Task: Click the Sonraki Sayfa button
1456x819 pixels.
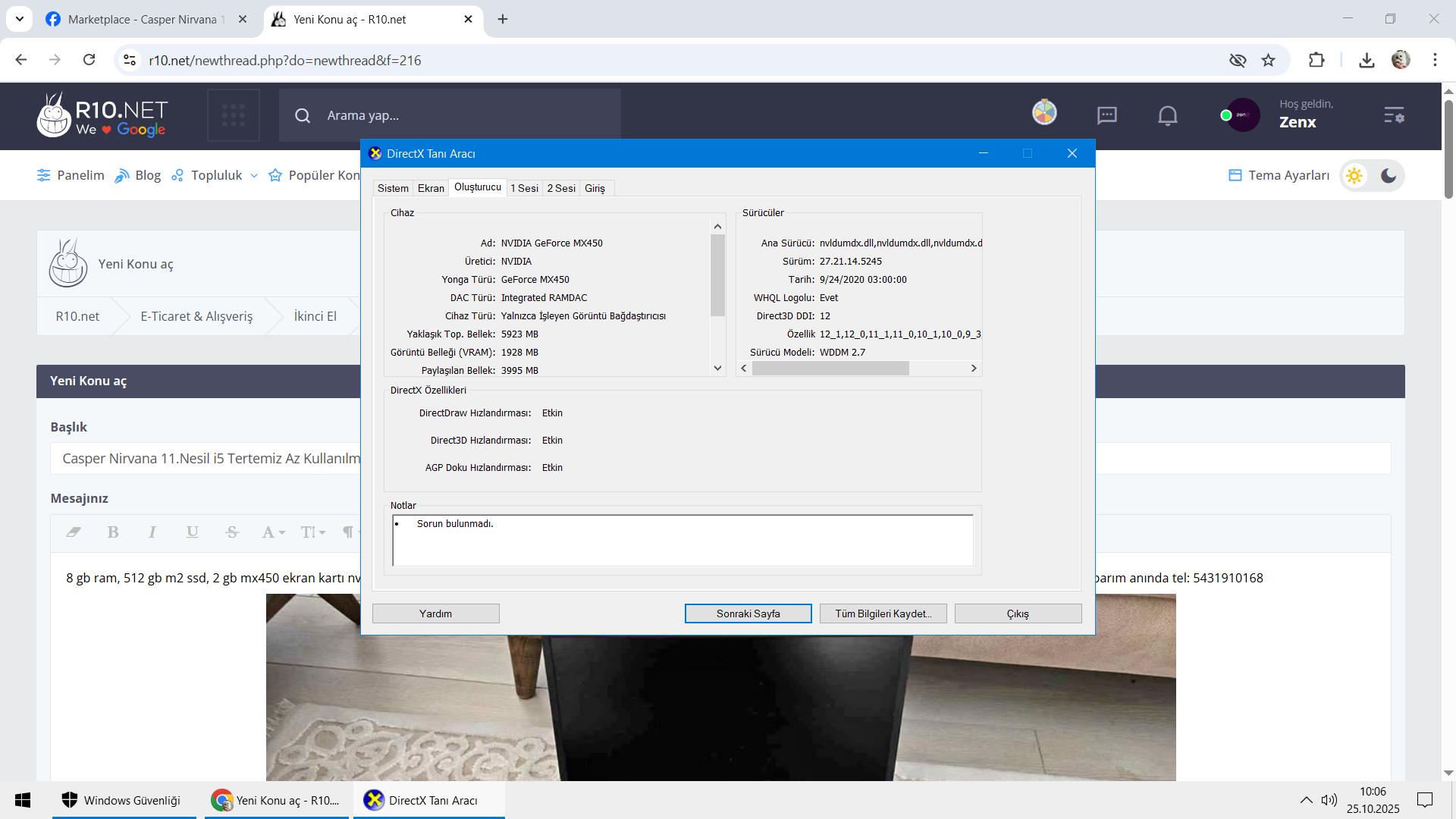Action: tap(748, 613)
